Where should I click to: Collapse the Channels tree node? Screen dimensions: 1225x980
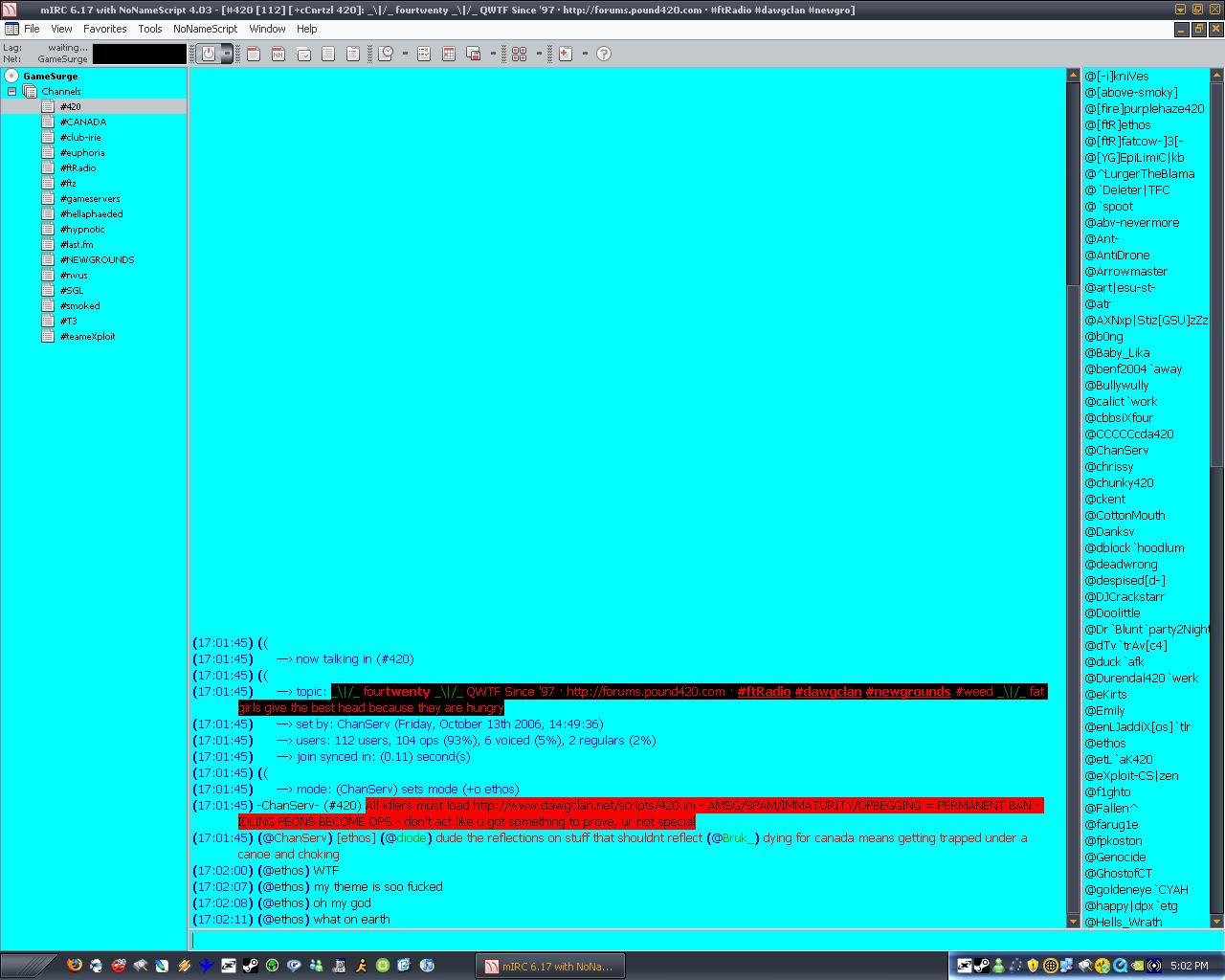11,92
